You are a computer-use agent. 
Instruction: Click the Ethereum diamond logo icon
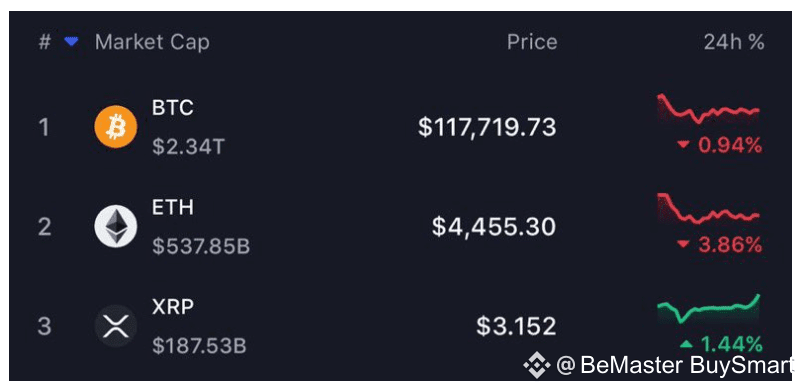116,226
